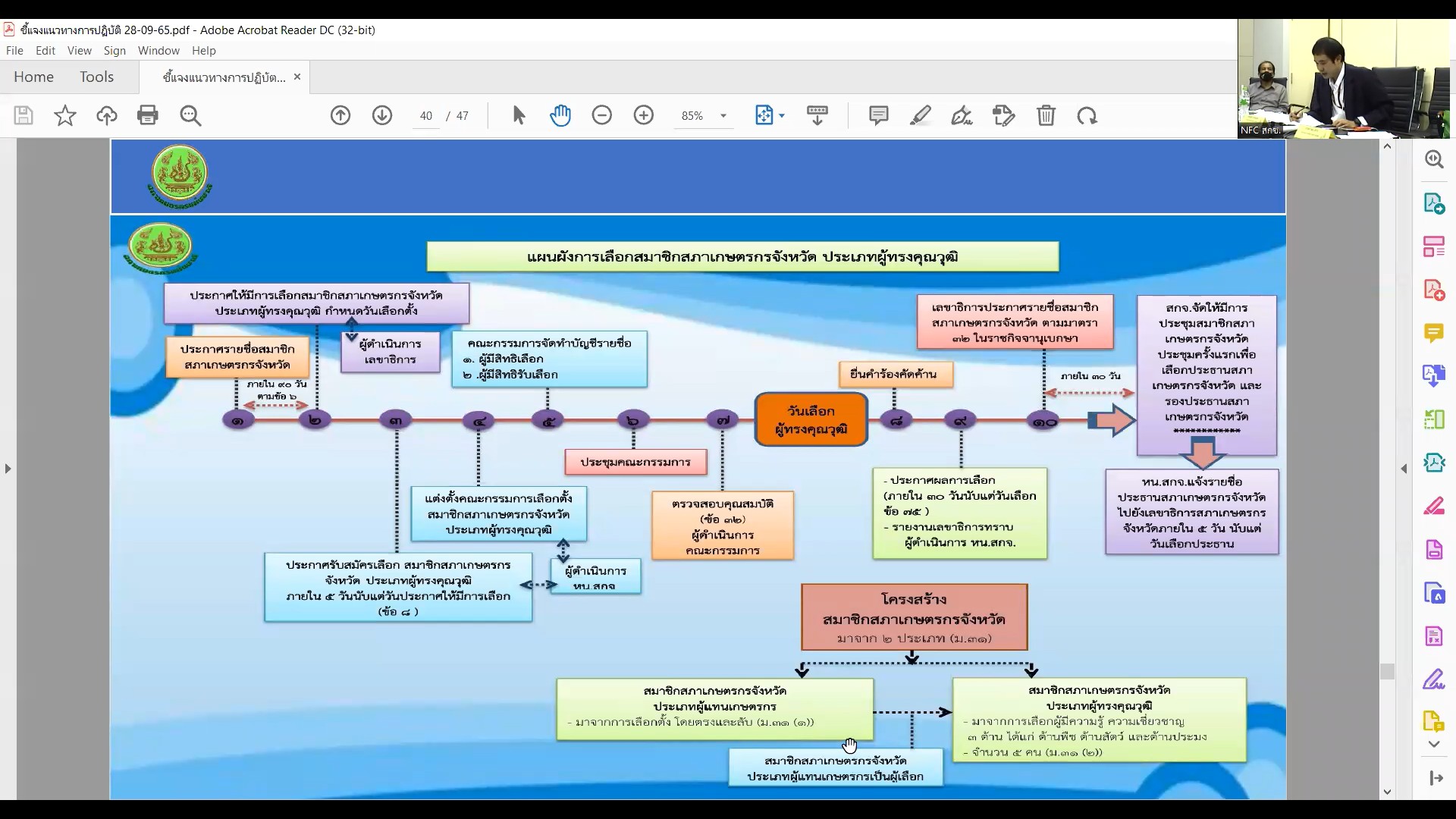This screenshot has width=1456, height=819.
Task: Add a sticky note comment
Action: point(879,115)
